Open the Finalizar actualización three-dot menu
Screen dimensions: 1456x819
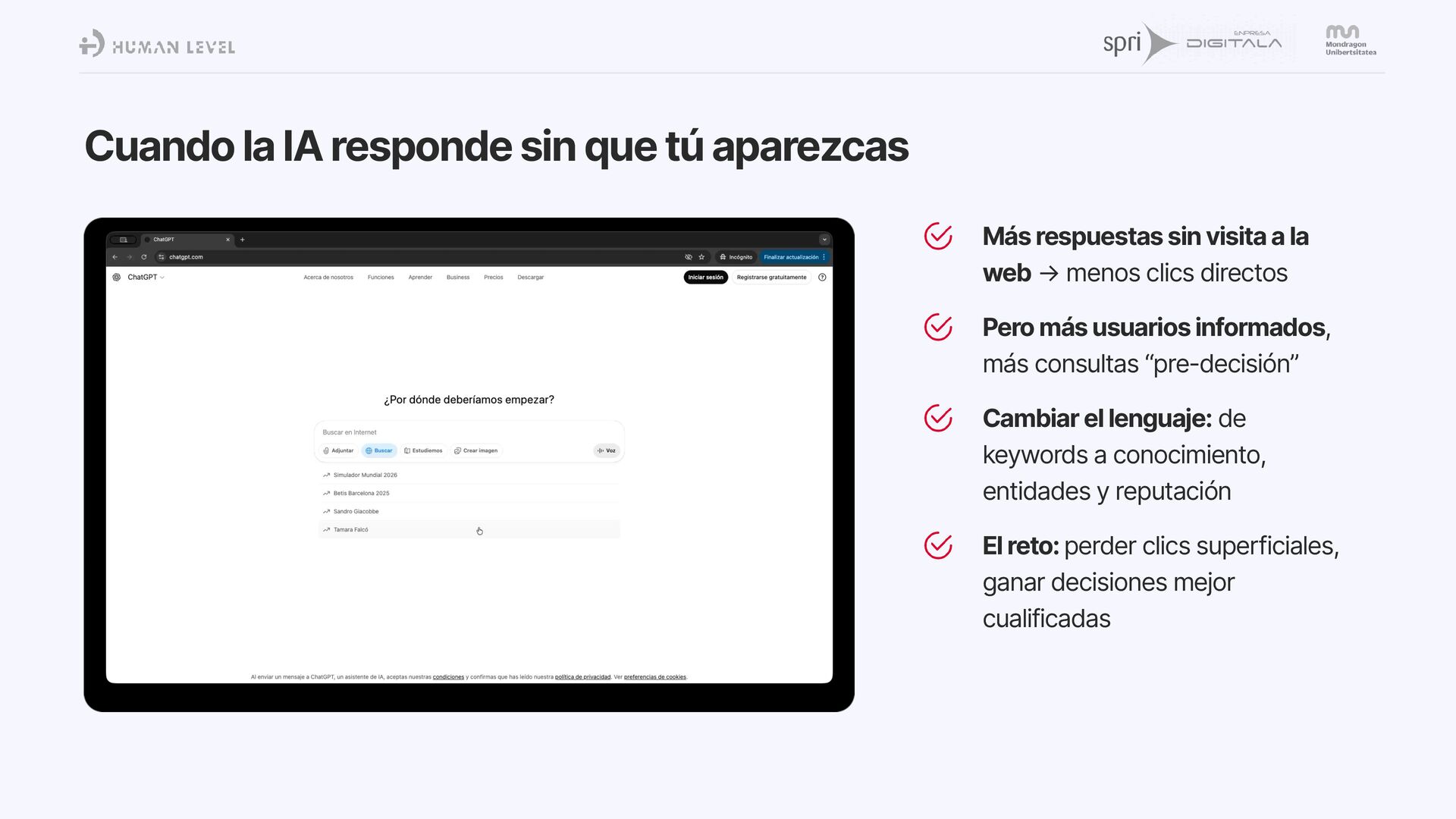click(824, 257)
